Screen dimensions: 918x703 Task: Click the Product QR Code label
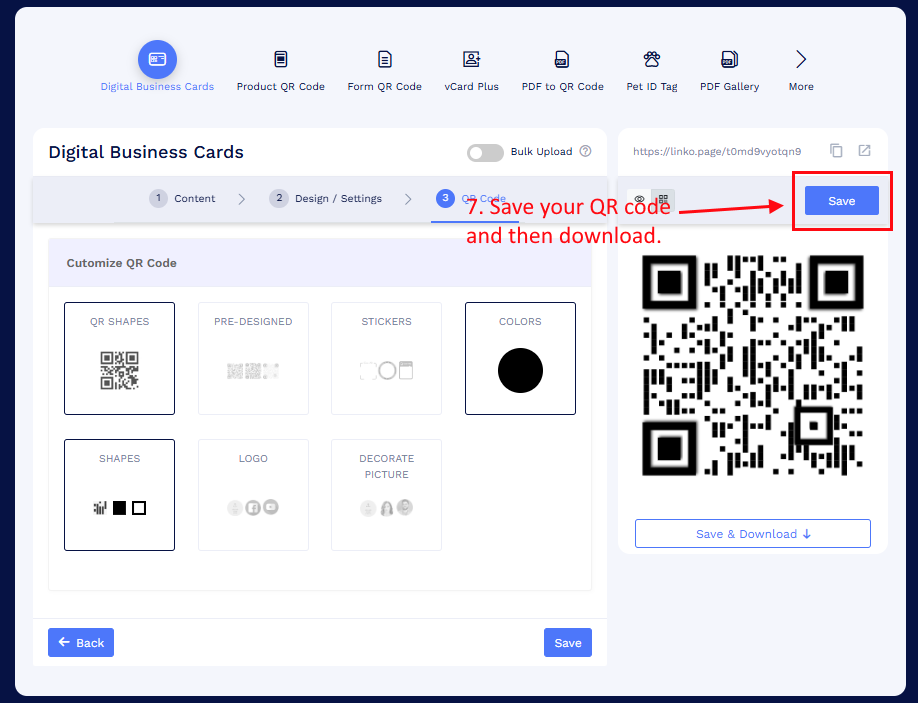coord(280,87)
